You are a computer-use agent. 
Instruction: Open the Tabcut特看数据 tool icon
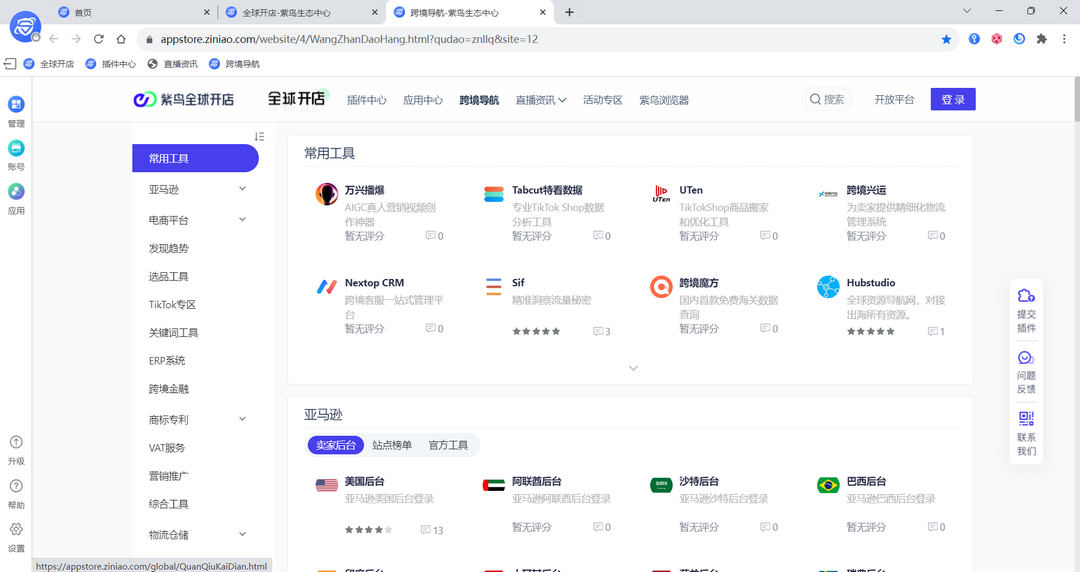point(494,194)
